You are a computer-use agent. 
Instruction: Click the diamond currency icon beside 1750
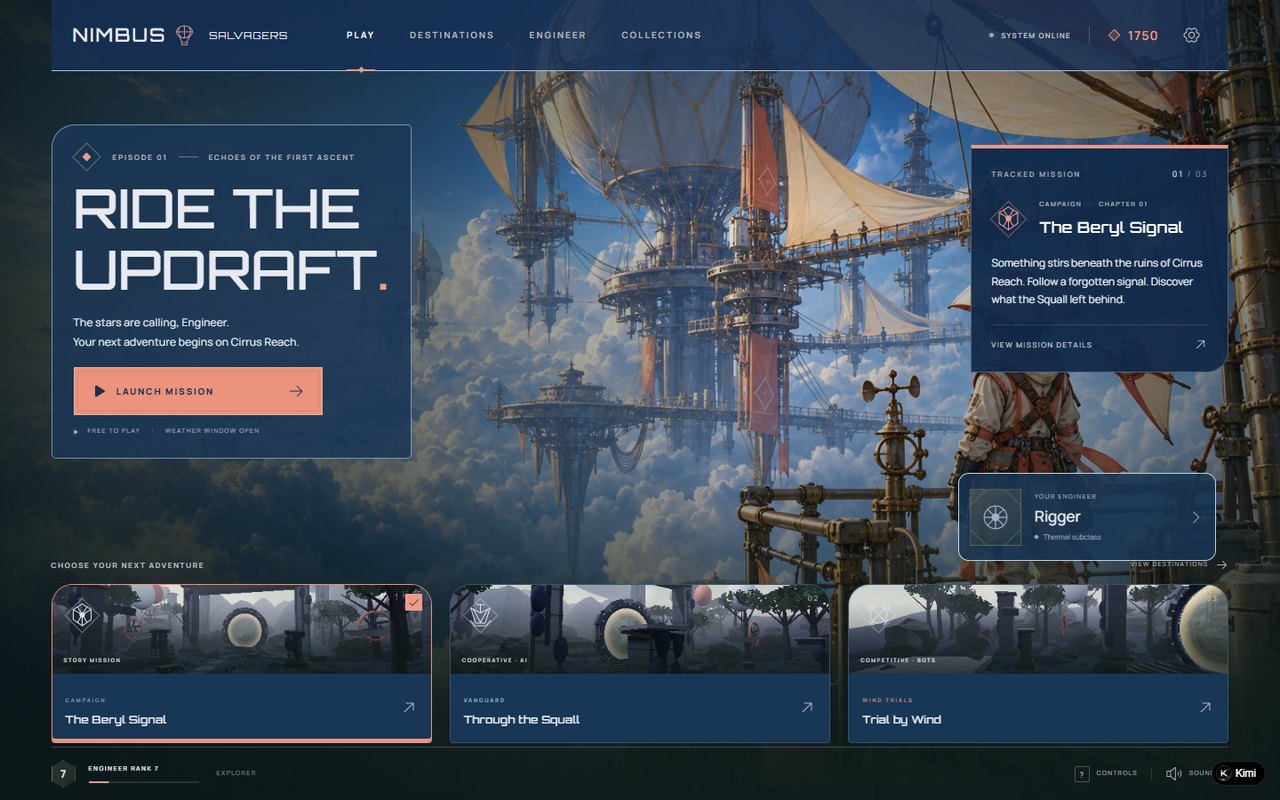[x=1114, y=35]
